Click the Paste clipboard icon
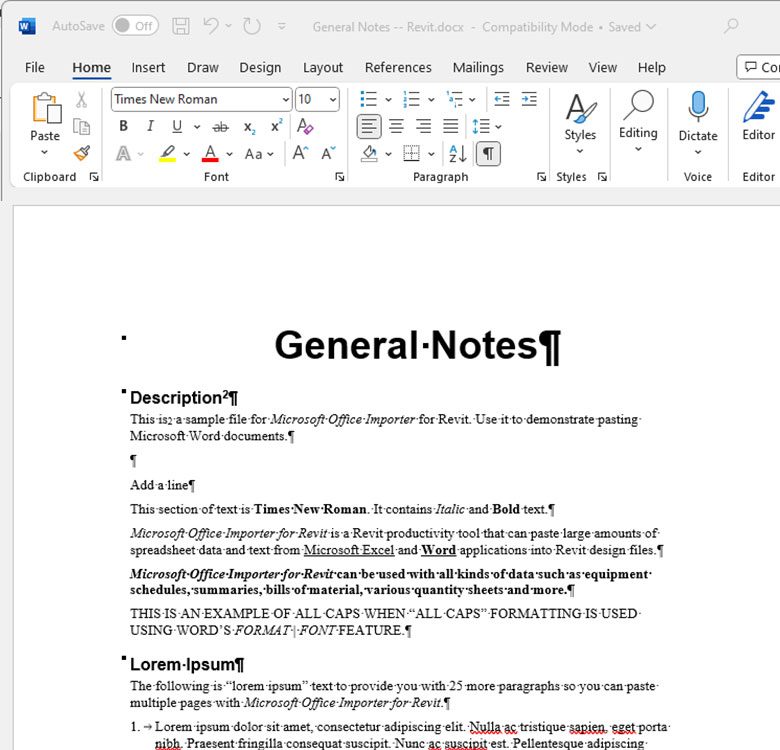Screen dimensions: 780x750 [46, 108]
